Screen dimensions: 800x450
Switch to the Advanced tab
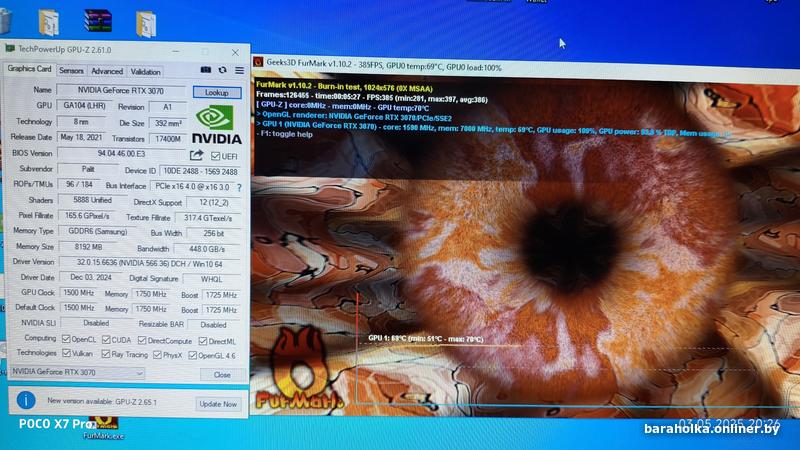[x=107, y=71]
